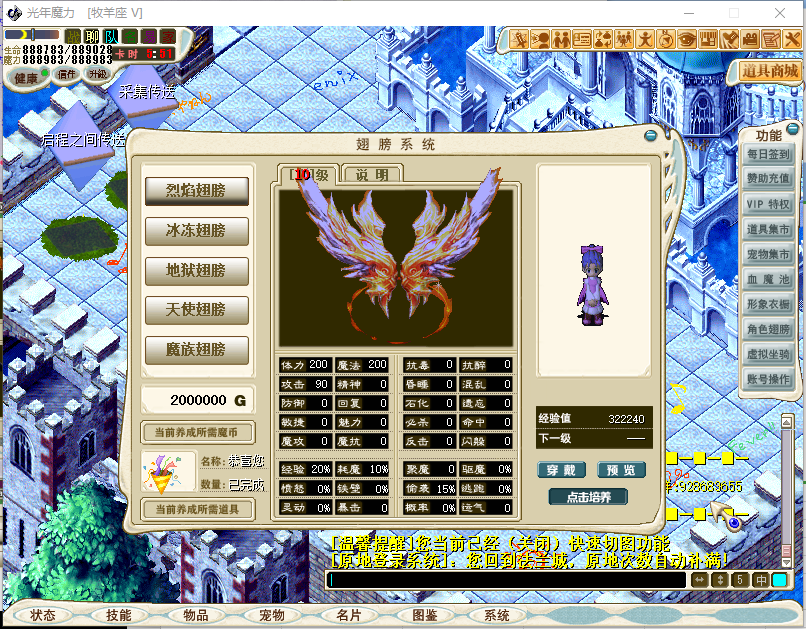Open the 信件 mail button
The height and width of the screenshot is (629, 806).
[67, 75]
